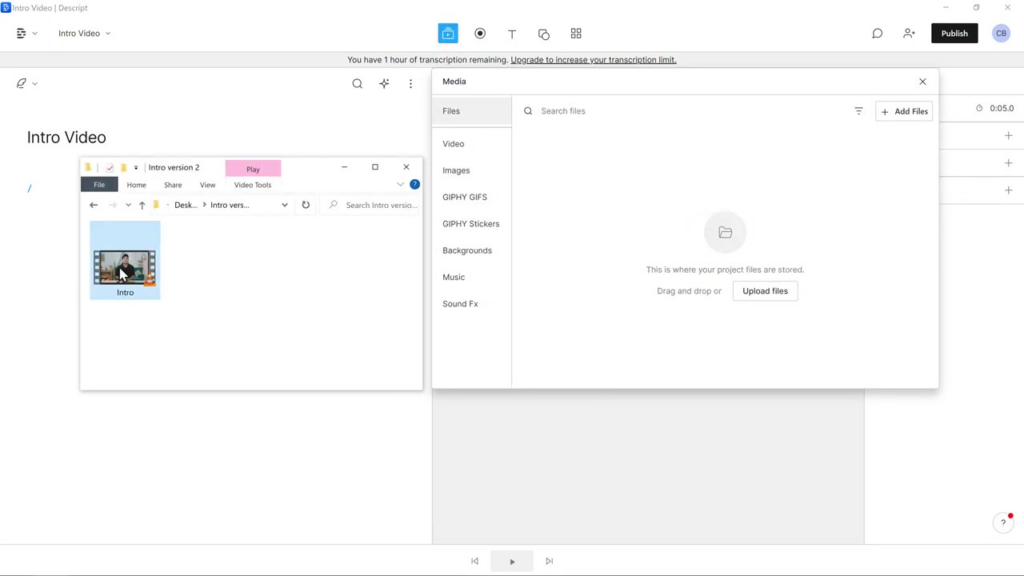
Task: Select the GIPHY Stickers category
Action: [x=470, y=224]
